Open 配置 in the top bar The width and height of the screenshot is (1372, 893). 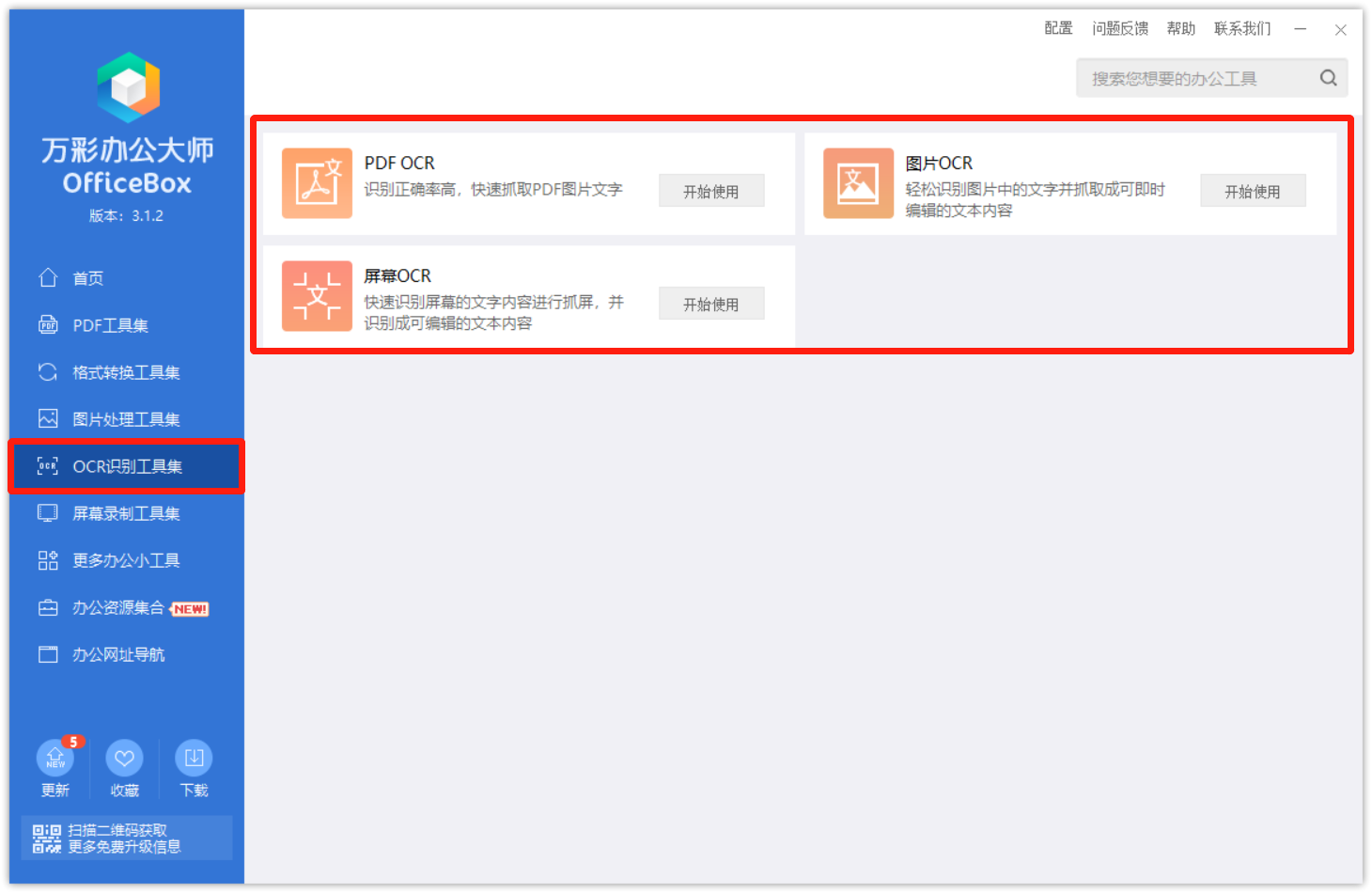1058,28
